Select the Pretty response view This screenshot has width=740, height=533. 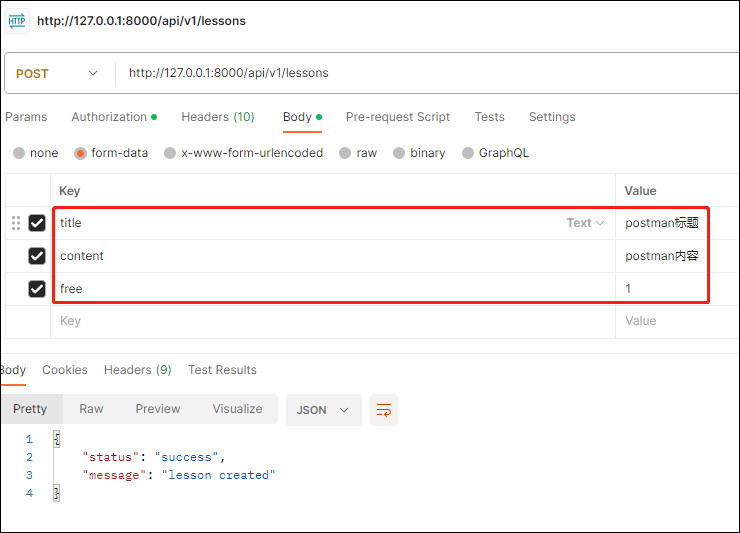(x=30, y=409)
